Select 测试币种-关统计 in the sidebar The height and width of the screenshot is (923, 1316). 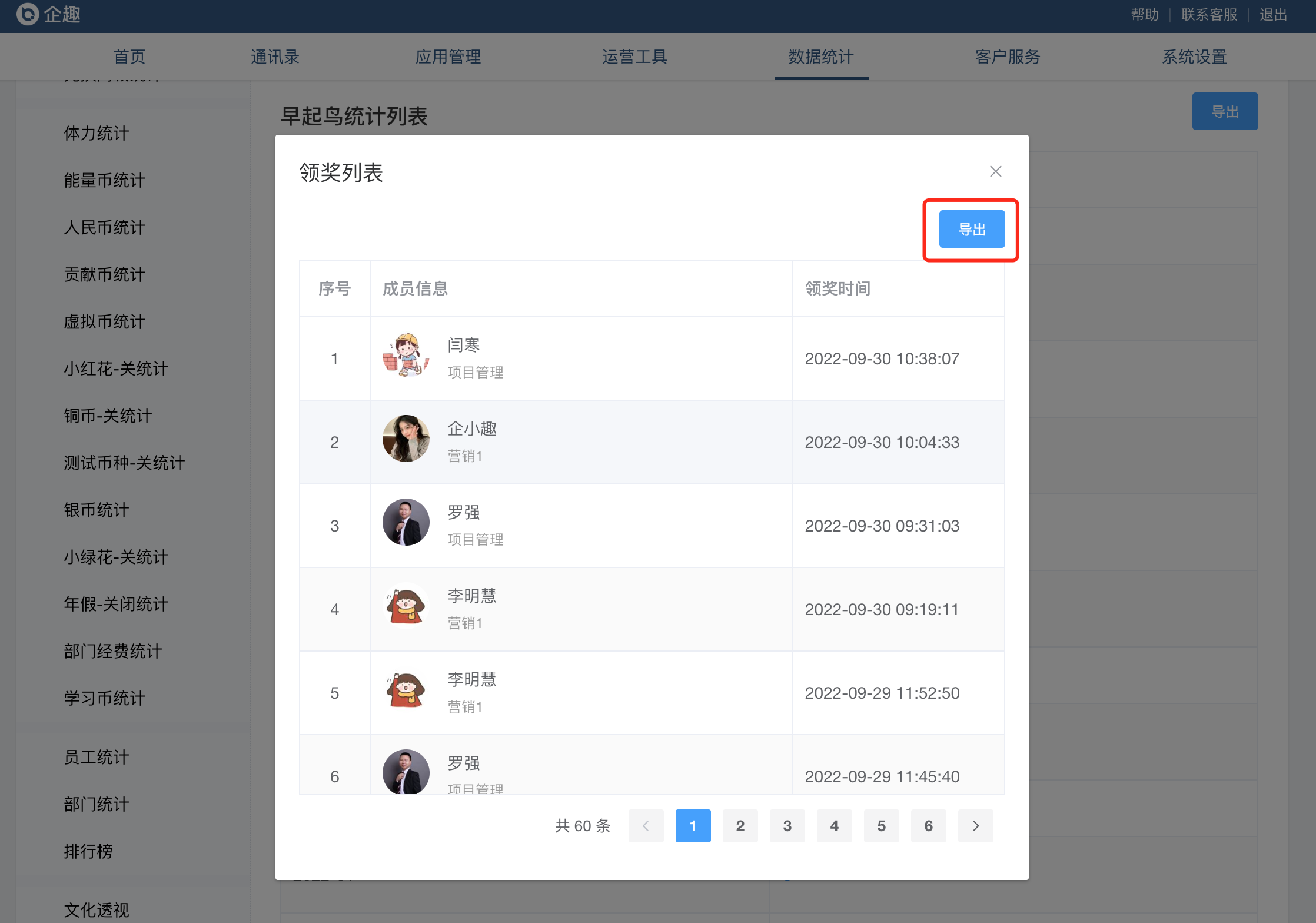coord(124,463)
